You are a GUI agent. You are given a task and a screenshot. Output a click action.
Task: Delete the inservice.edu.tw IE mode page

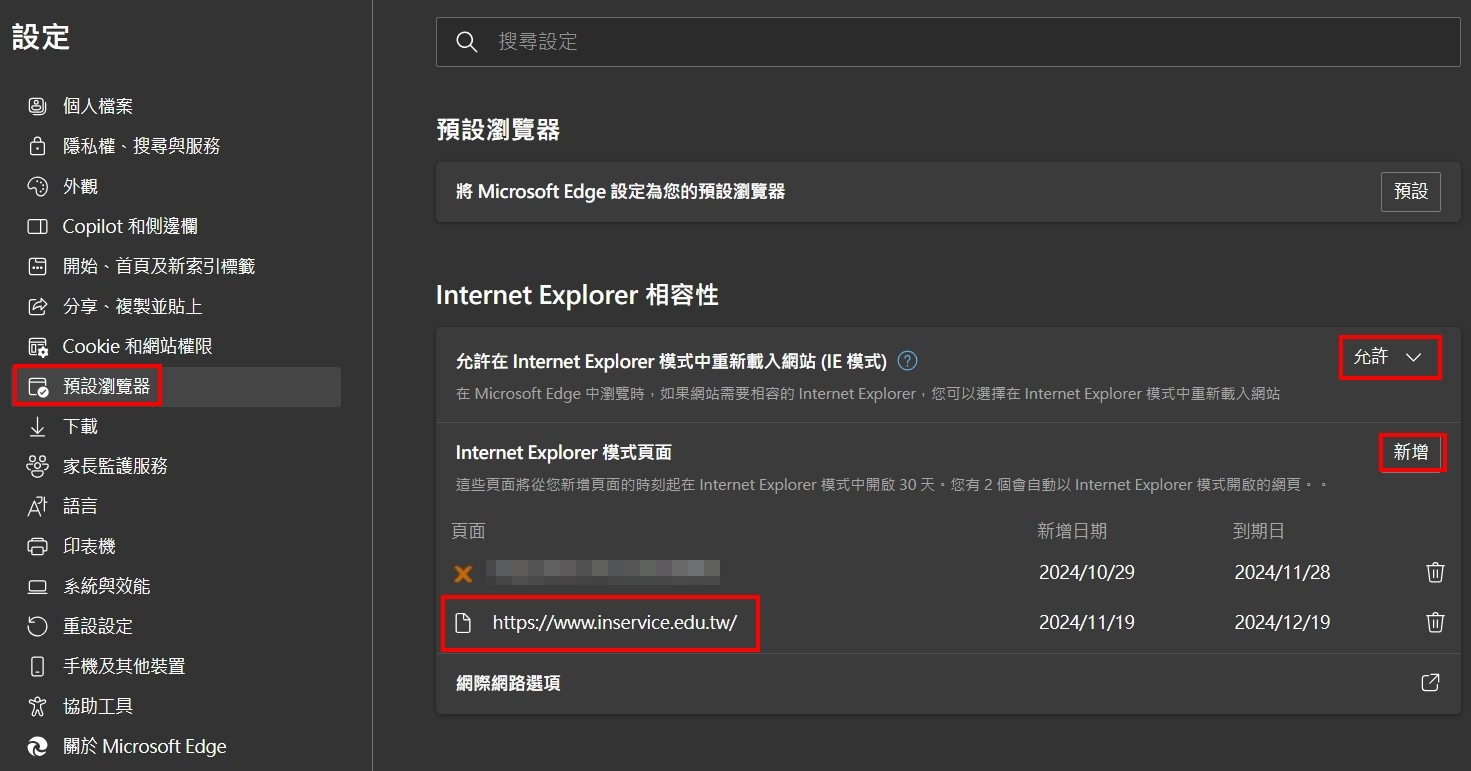point(1435,622)
